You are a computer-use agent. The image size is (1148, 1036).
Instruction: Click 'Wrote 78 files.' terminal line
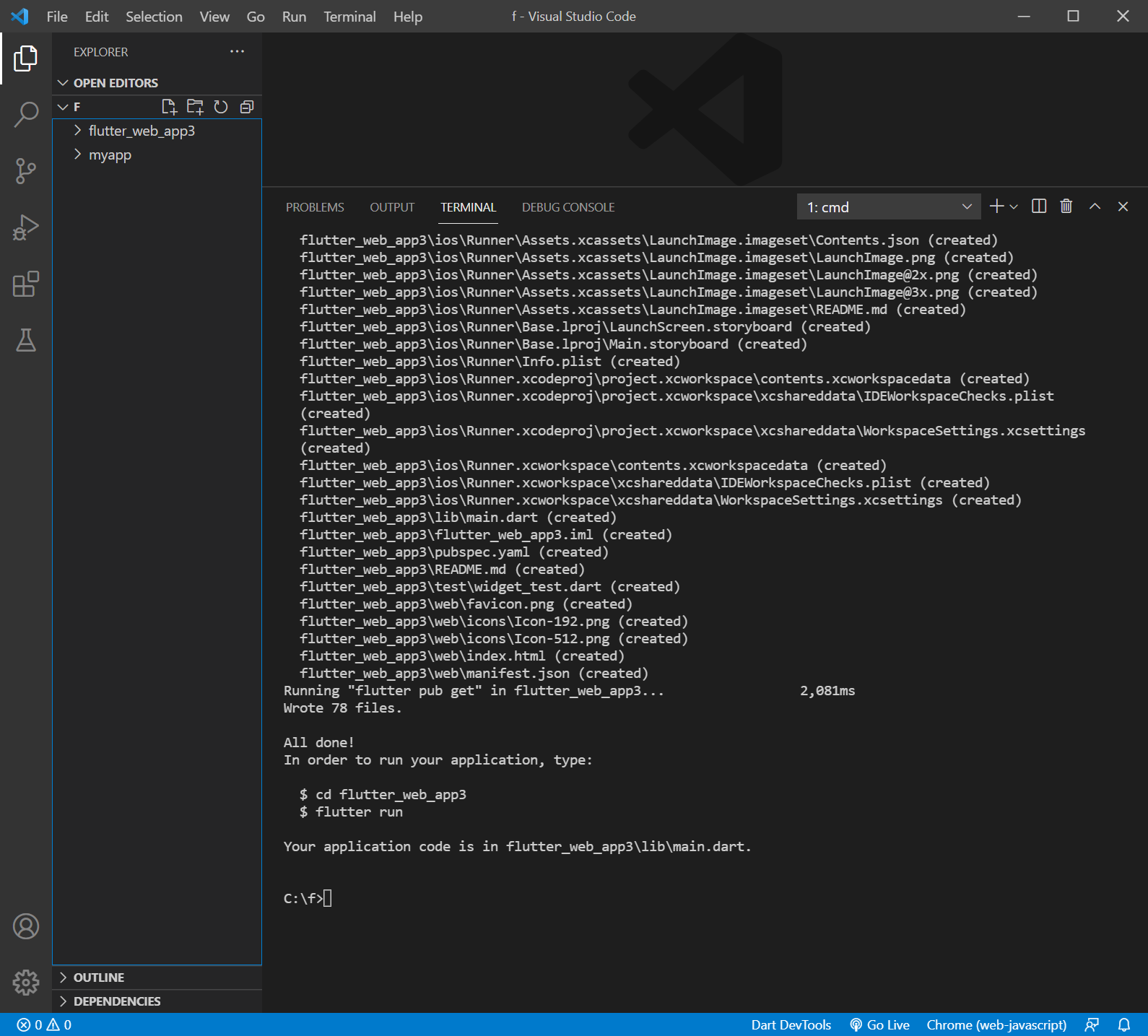pos(343,708)
